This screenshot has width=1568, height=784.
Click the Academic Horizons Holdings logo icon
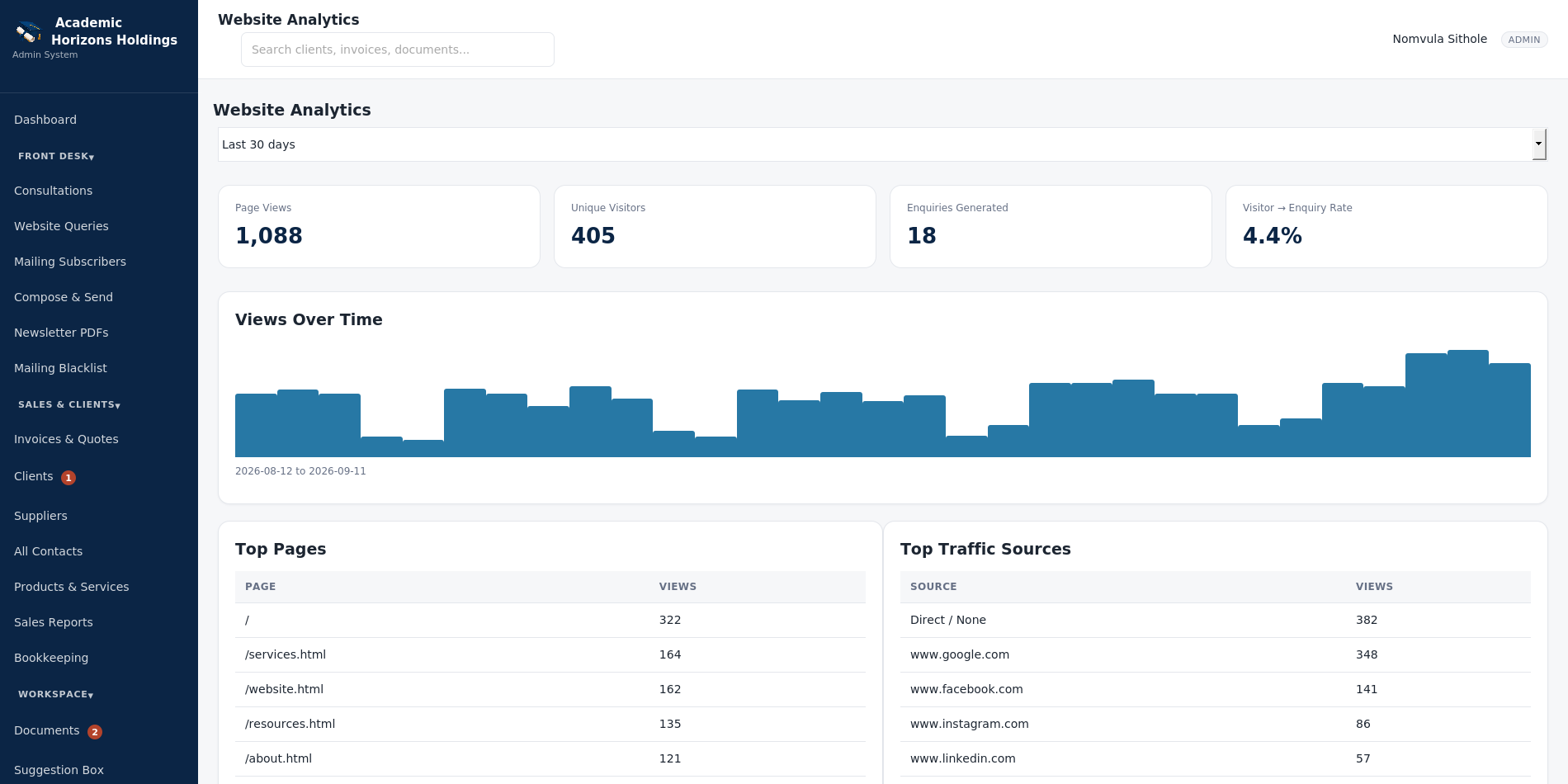point(29,32)
